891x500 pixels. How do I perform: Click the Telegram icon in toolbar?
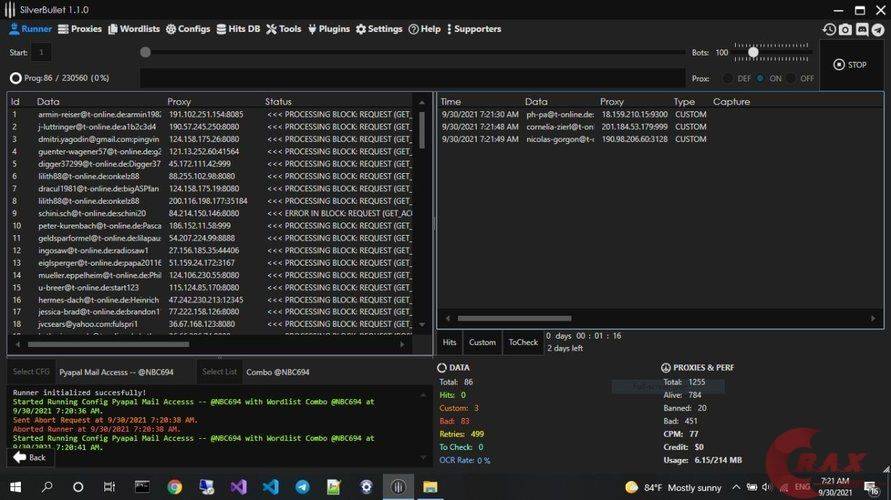click(878, 30)
